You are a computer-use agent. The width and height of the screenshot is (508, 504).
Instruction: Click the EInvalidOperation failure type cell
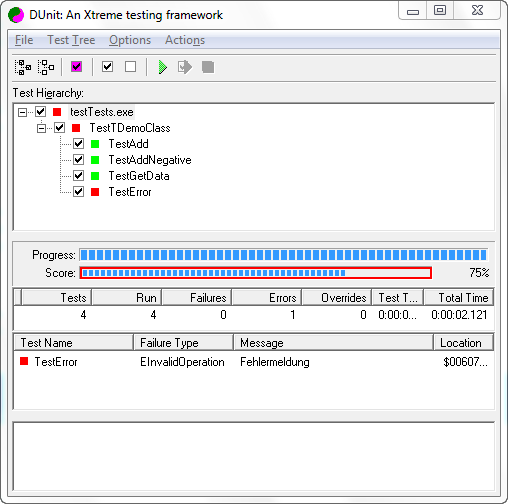point(182,362)
